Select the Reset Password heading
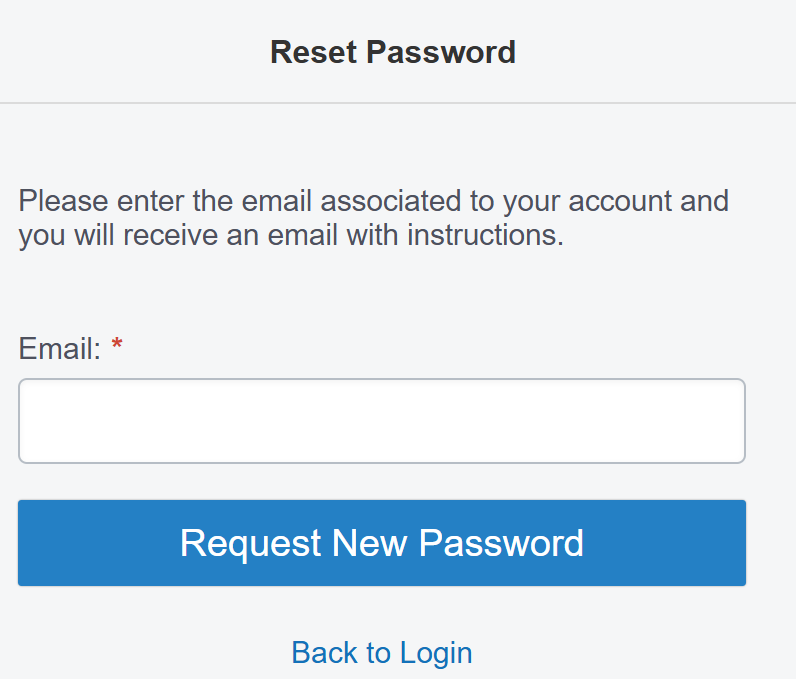 393,52
